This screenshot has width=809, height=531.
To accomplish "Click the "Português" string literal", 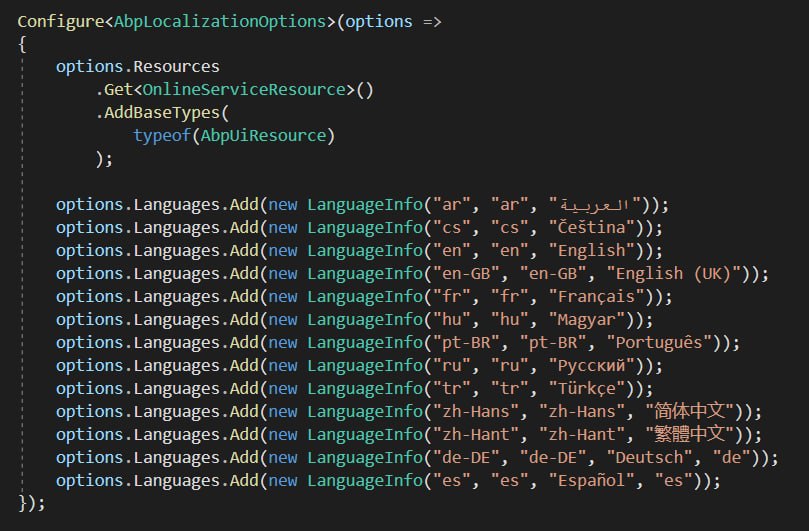I will coord(659,343).
